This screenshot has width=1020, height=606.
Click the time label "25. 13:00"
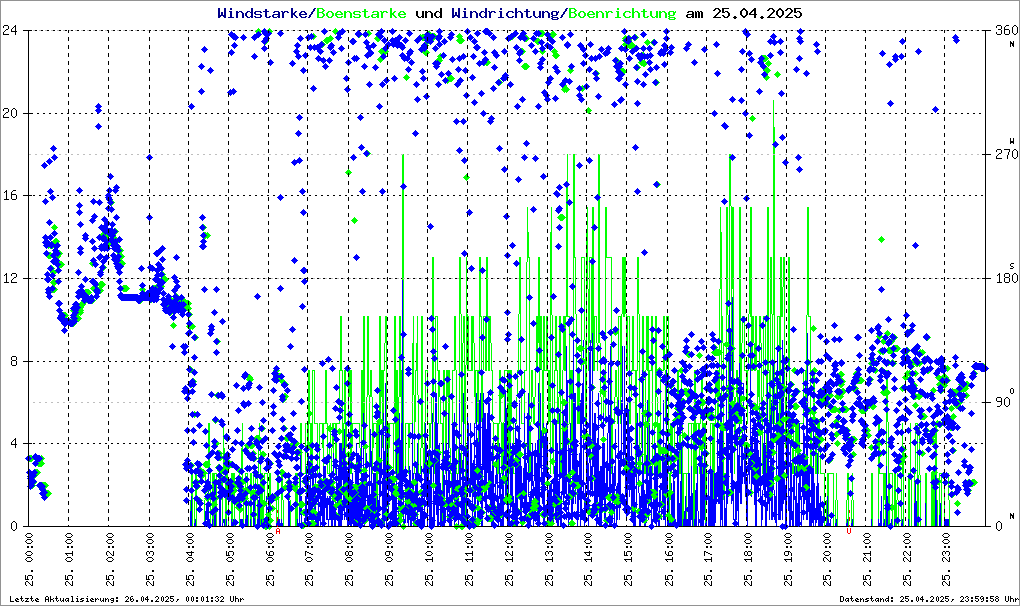548,559
